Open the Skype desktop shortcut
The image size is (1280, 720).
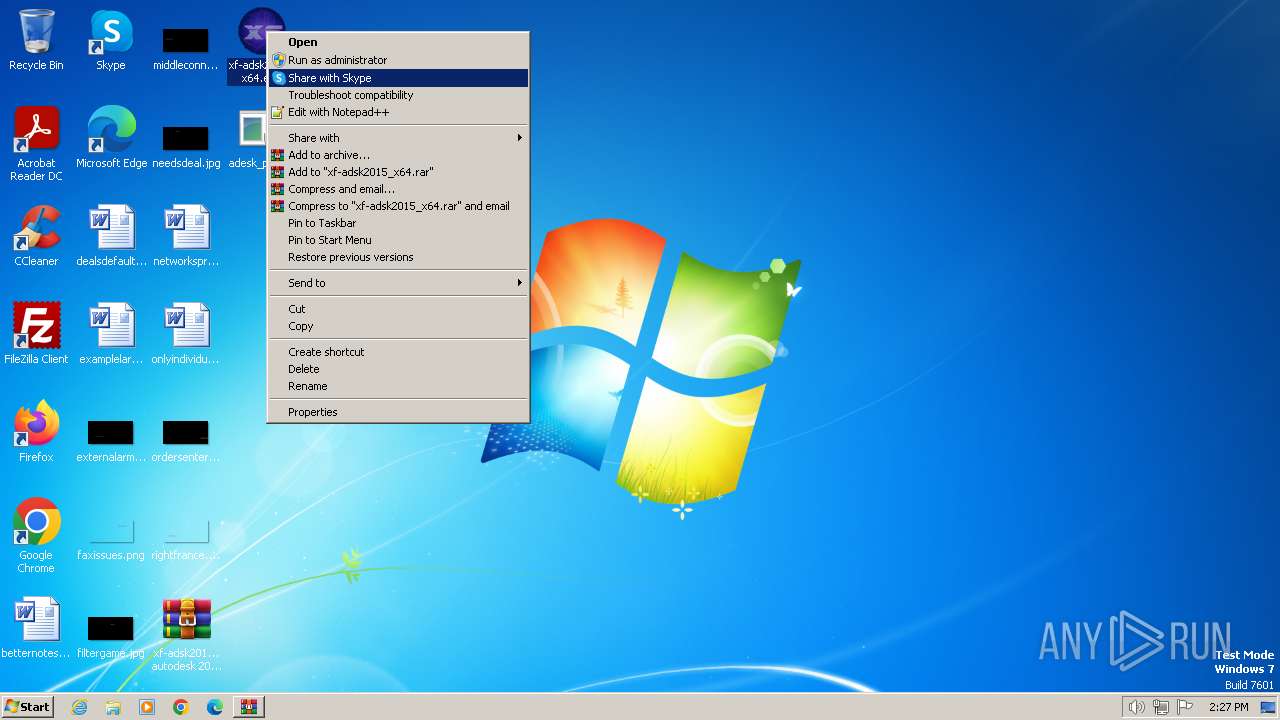[x=111, y=41]
